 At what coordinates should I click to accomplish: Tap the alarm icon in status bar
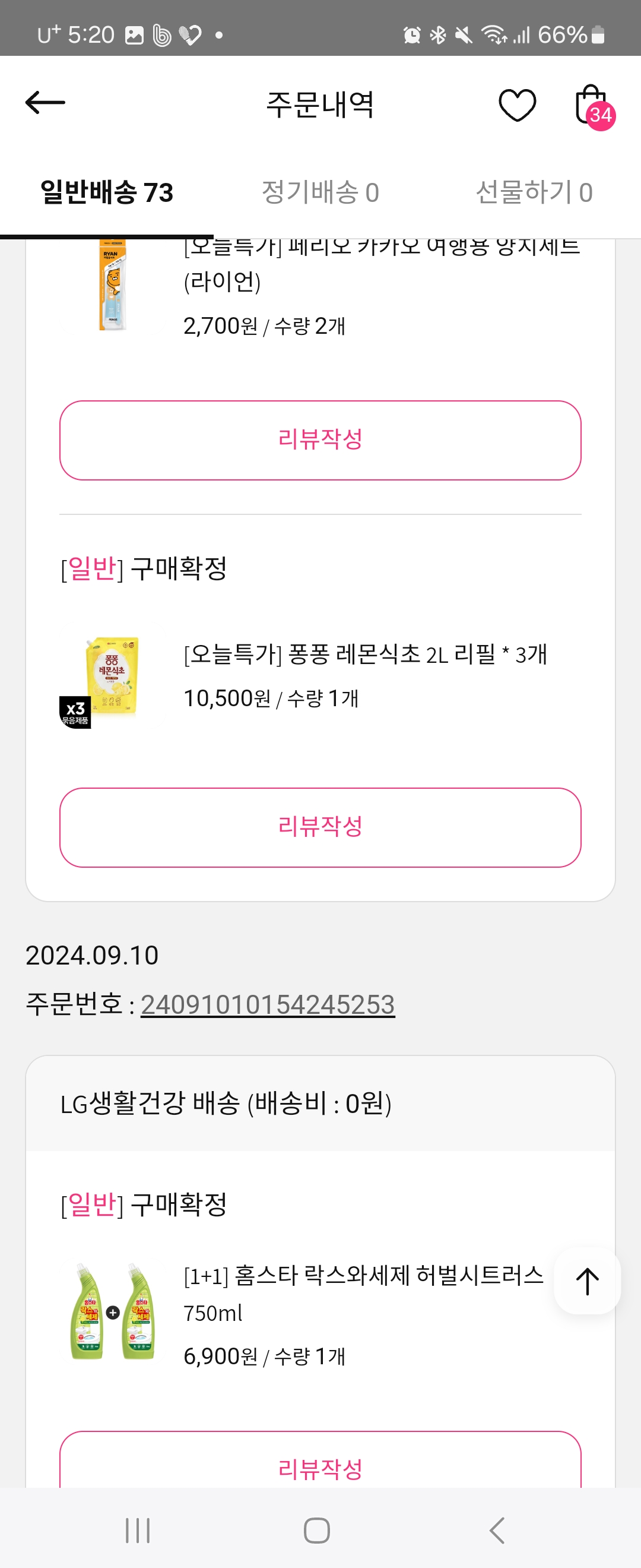[412, 35]
